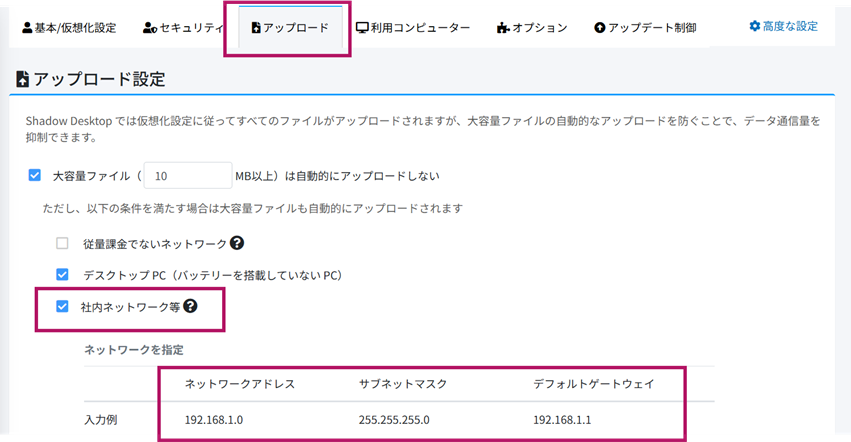
Task: Open help icon beside 従量課金でないネットワーク
Action: coord(237,243)
